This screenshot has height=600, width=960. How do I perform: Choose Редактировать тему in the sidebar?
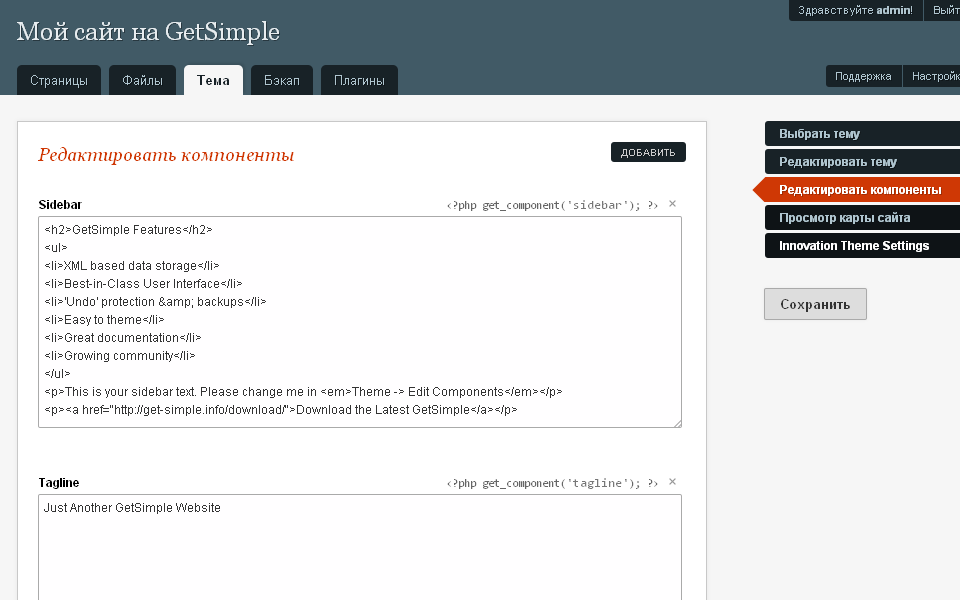point(838,162)
